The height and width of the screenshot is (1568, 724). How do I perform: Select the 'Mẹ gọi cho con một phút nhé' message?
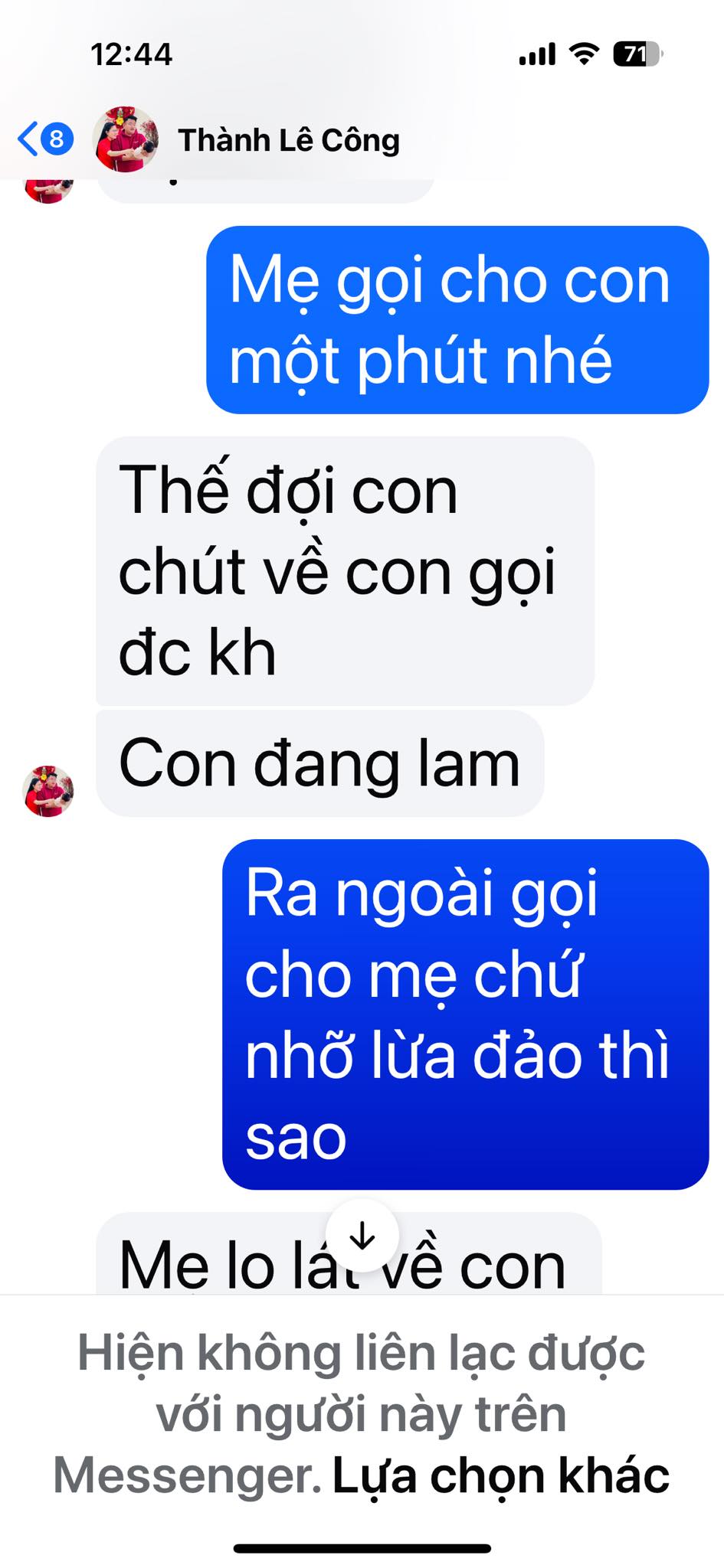[457, 320]
